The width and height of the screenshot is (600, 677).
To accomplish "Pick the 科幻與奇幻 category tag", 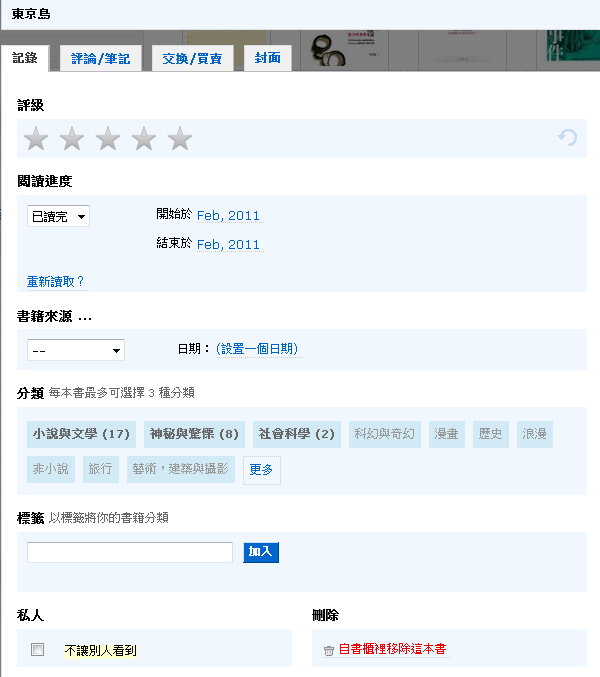I will (385, 434).
